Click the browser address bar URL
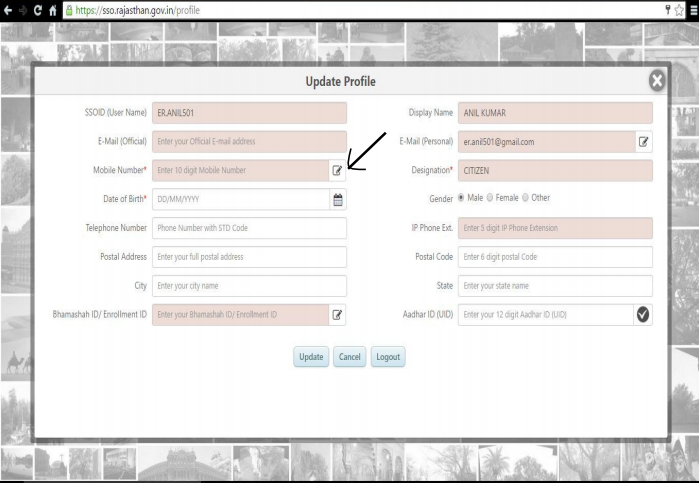This screenshot has width=699, height=485. point(137,10)
